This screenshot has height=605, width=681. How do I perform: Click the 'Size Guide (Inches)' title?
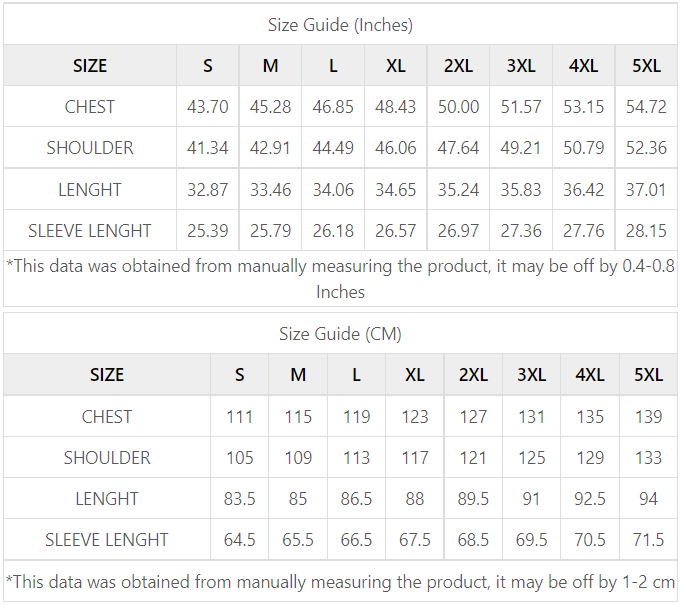point(340,25)
